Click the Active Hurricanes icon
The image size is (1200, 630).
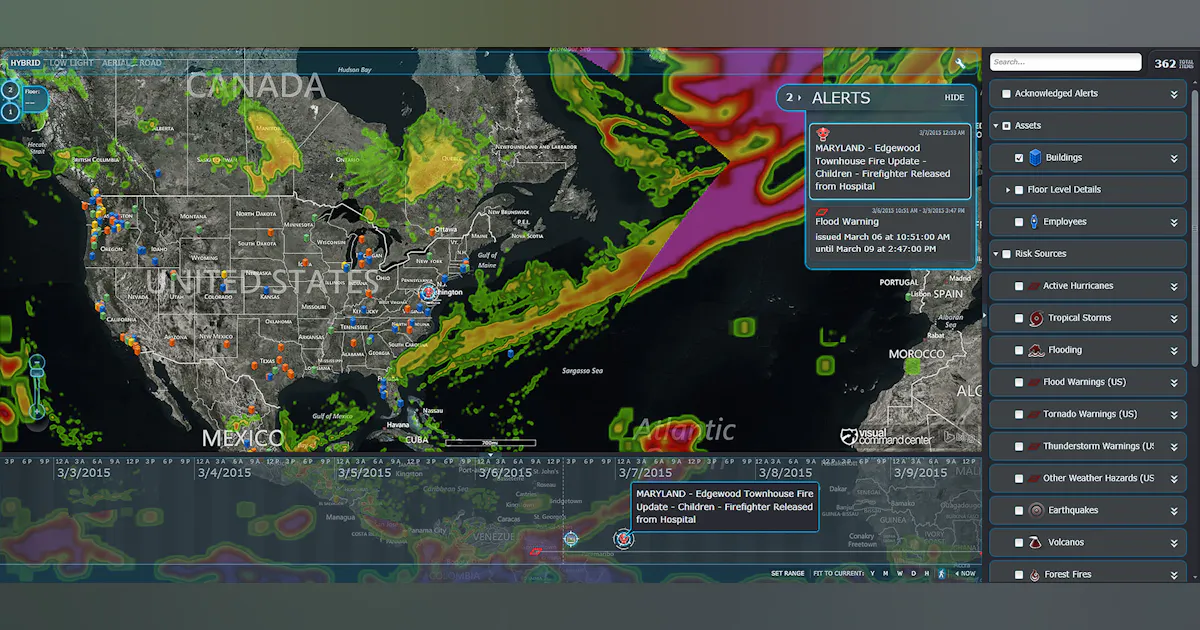click(1034, 286)
